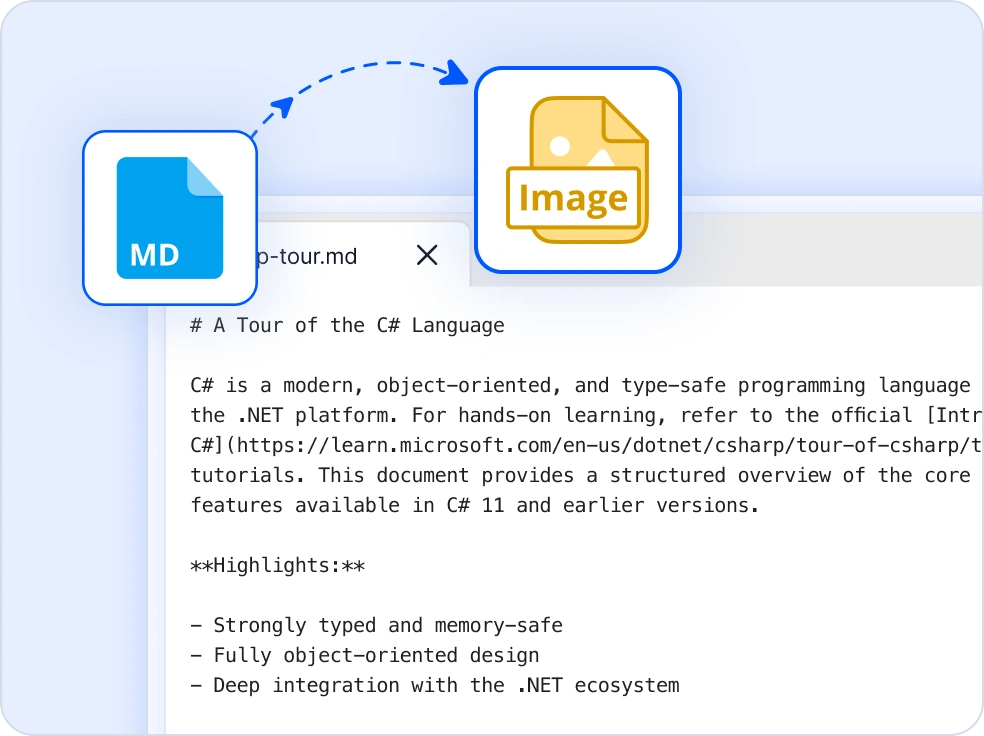Viewport: 984px width, 736px height.
Task: Click line starting 'tutorials. This document provides'
Action: click(x=580, y=475)
